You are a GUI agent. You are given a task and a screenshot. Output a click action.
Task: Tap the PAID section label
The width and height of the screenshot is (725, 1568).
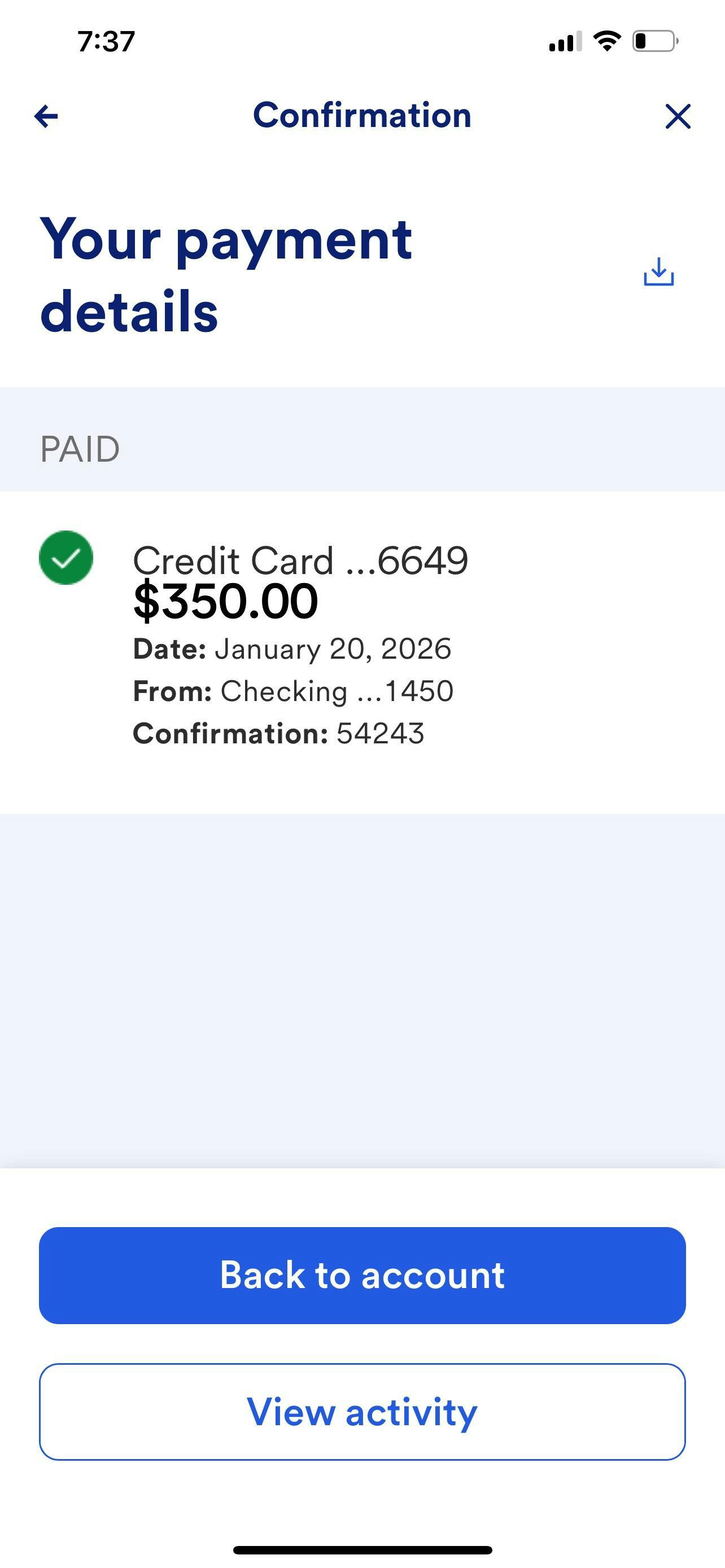tap(80, 449)
